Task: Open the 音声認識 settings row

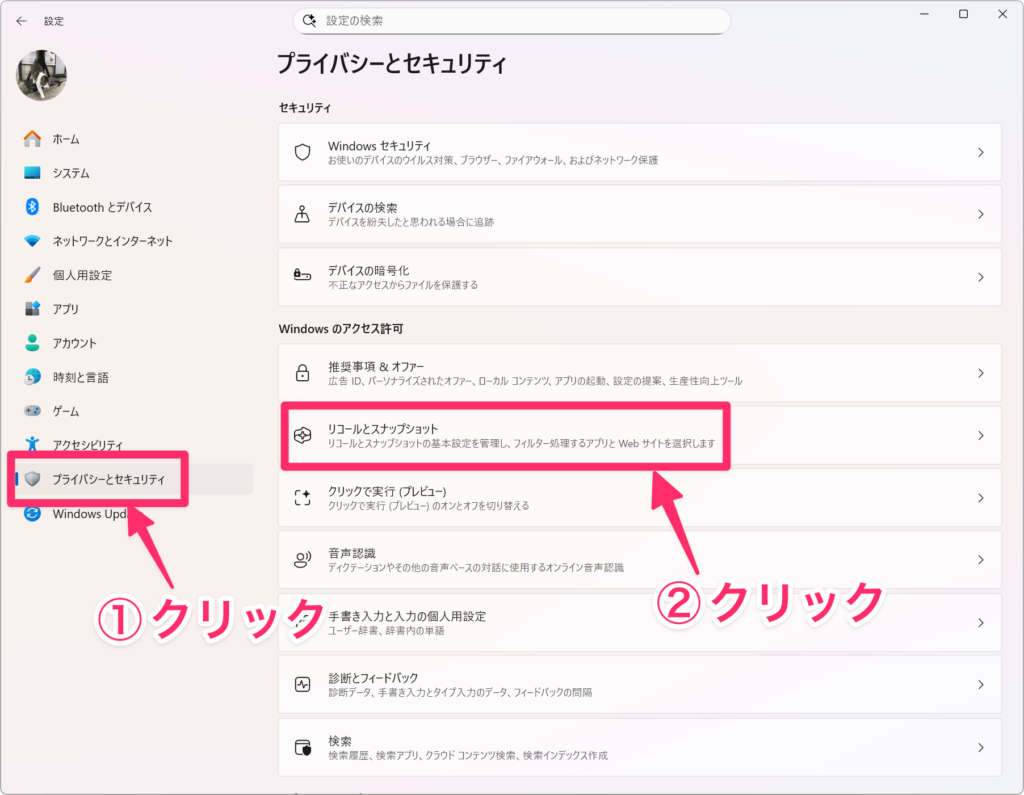Action: (x=640, y=560)
